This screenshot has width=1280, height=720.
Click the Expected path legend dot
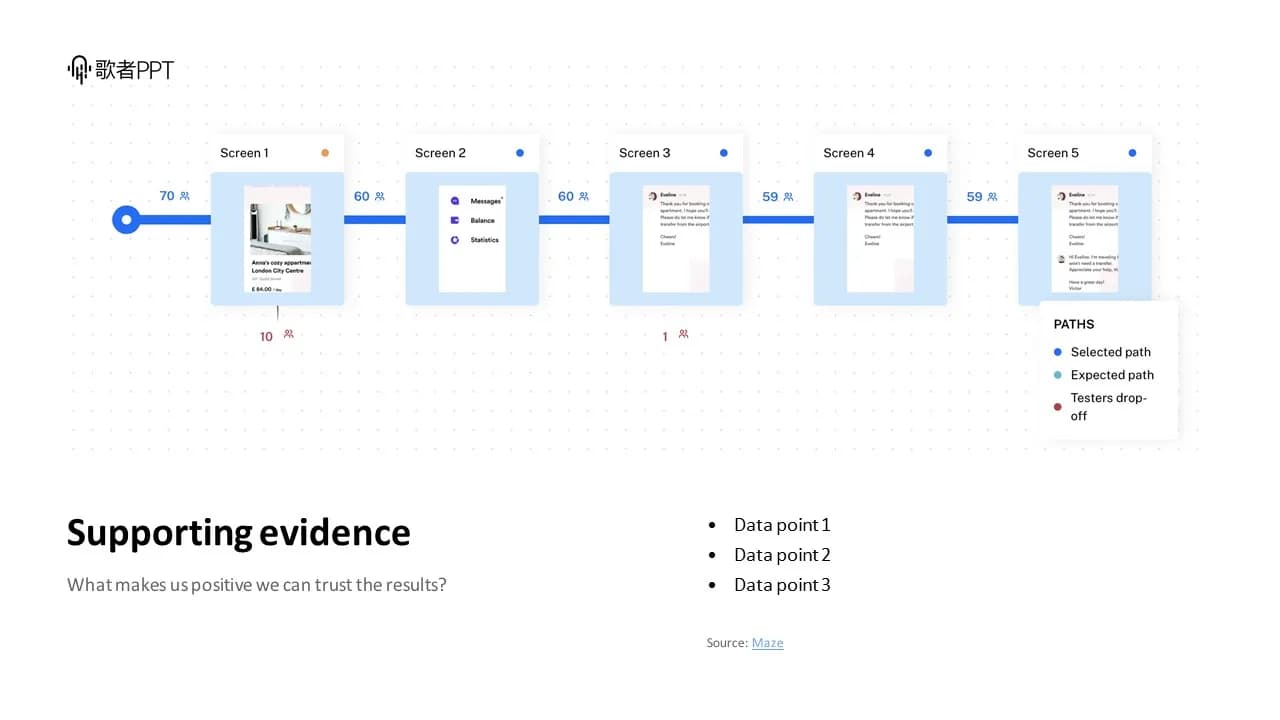click(x=1058, y=375)
